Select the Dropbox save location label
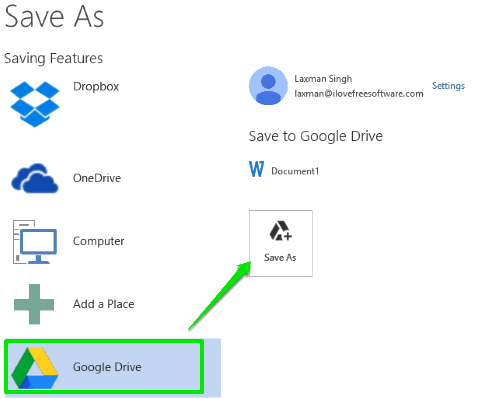477x399 pixels. tap(96, 87)
